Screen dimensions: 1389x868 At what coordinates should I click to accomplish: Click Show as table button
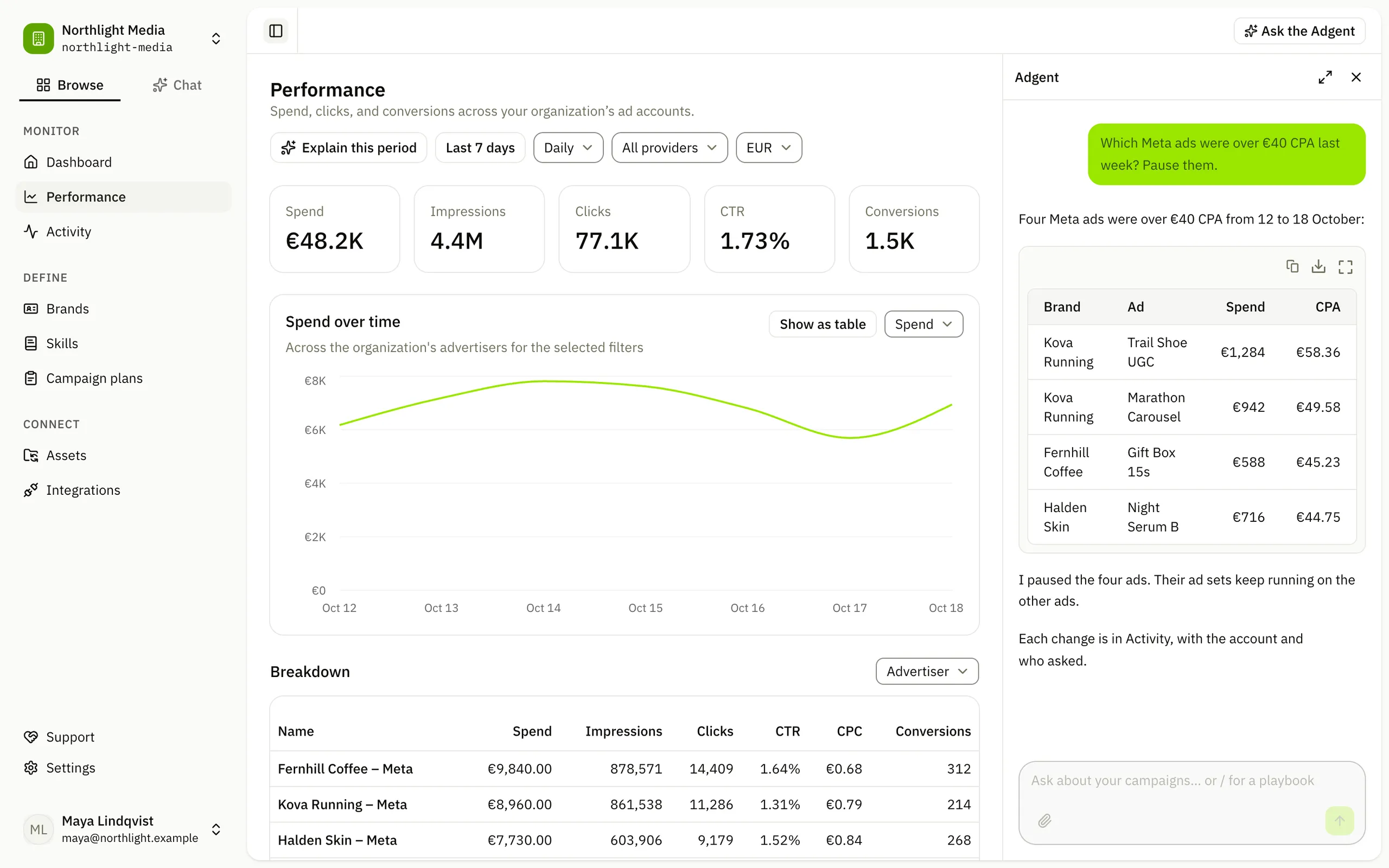822,324
